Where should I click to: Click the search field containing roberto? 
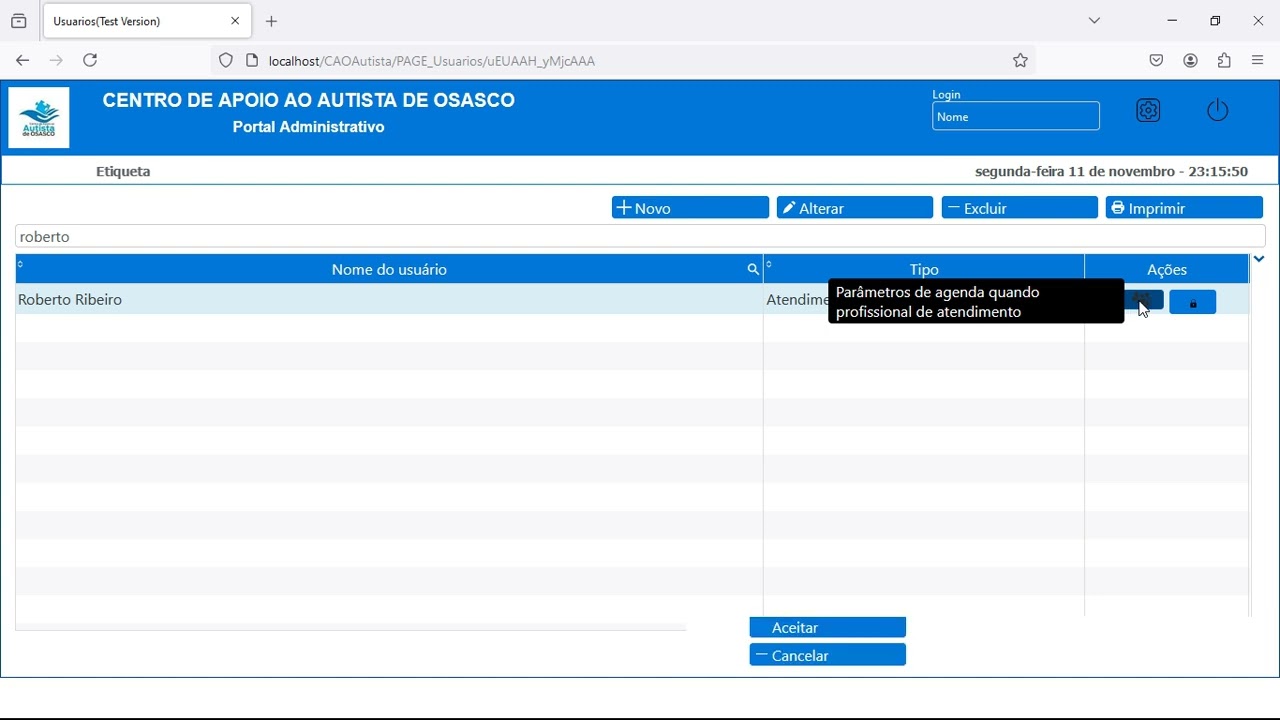point(640,237)
